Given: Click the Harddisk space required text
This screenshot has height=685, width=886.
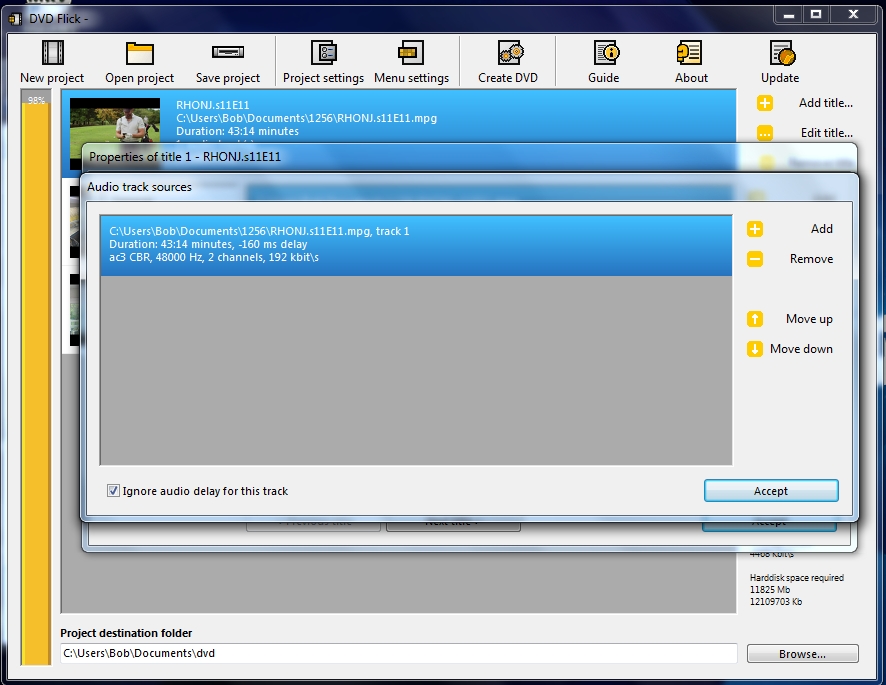Looking at the screenshot, I should pyautogui.click(x=797, y=578).
